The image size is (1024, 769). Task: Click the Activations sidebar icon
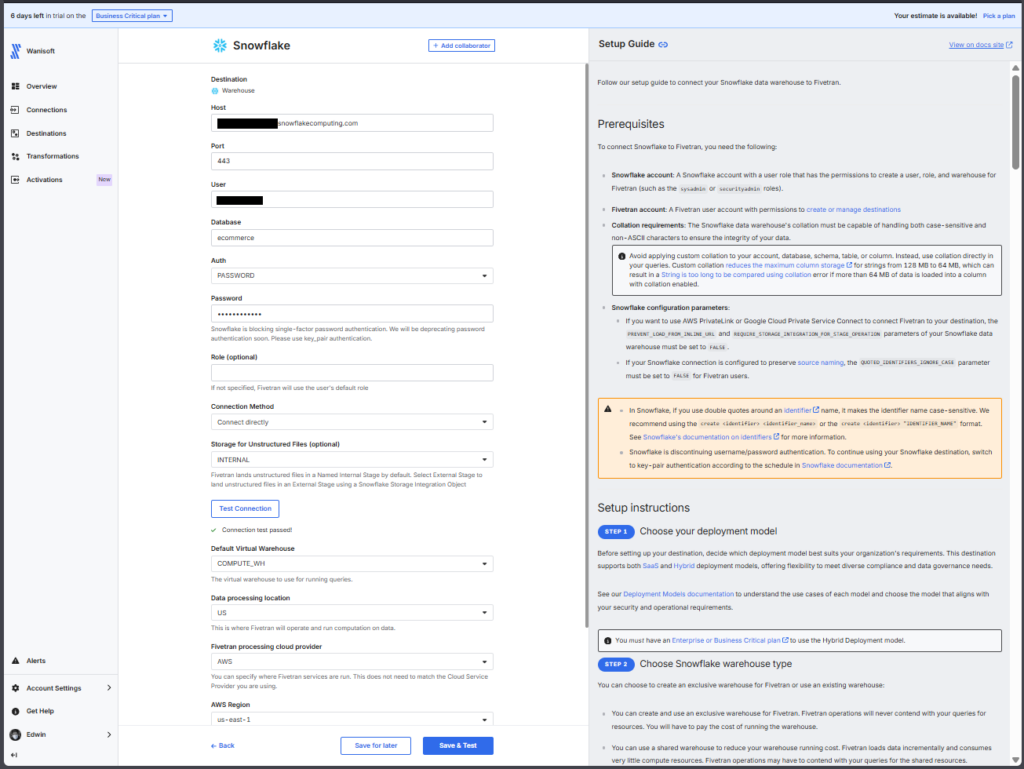tap(15, 180)
